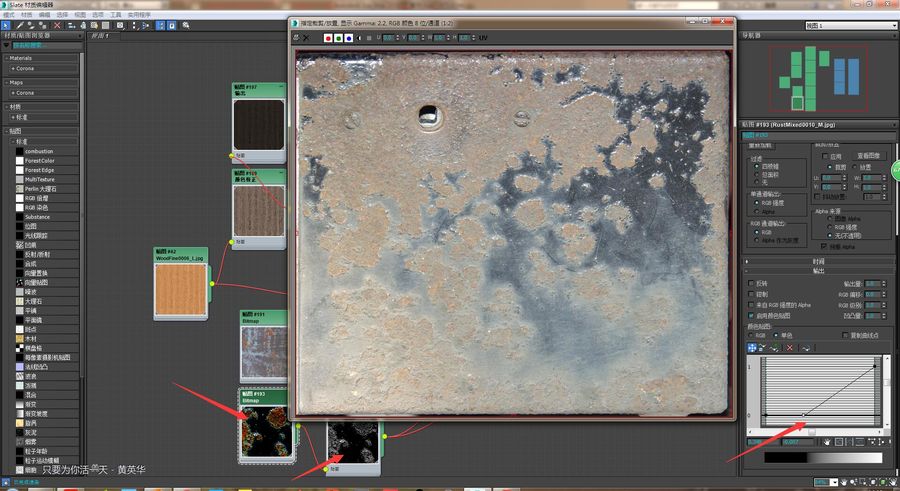Activate the Select tool in Slate toolbar

5,25
